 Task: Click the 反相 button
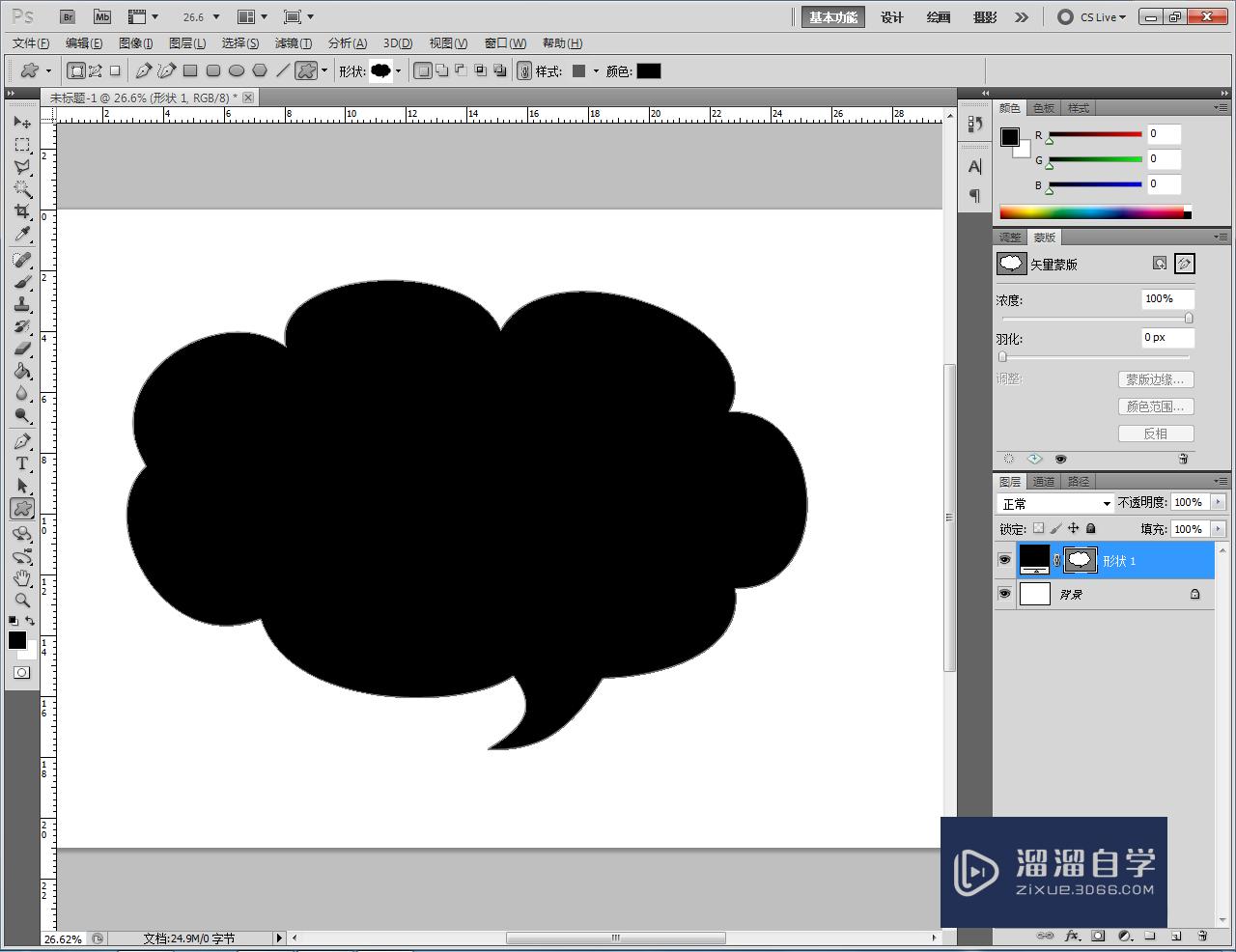1156,434
